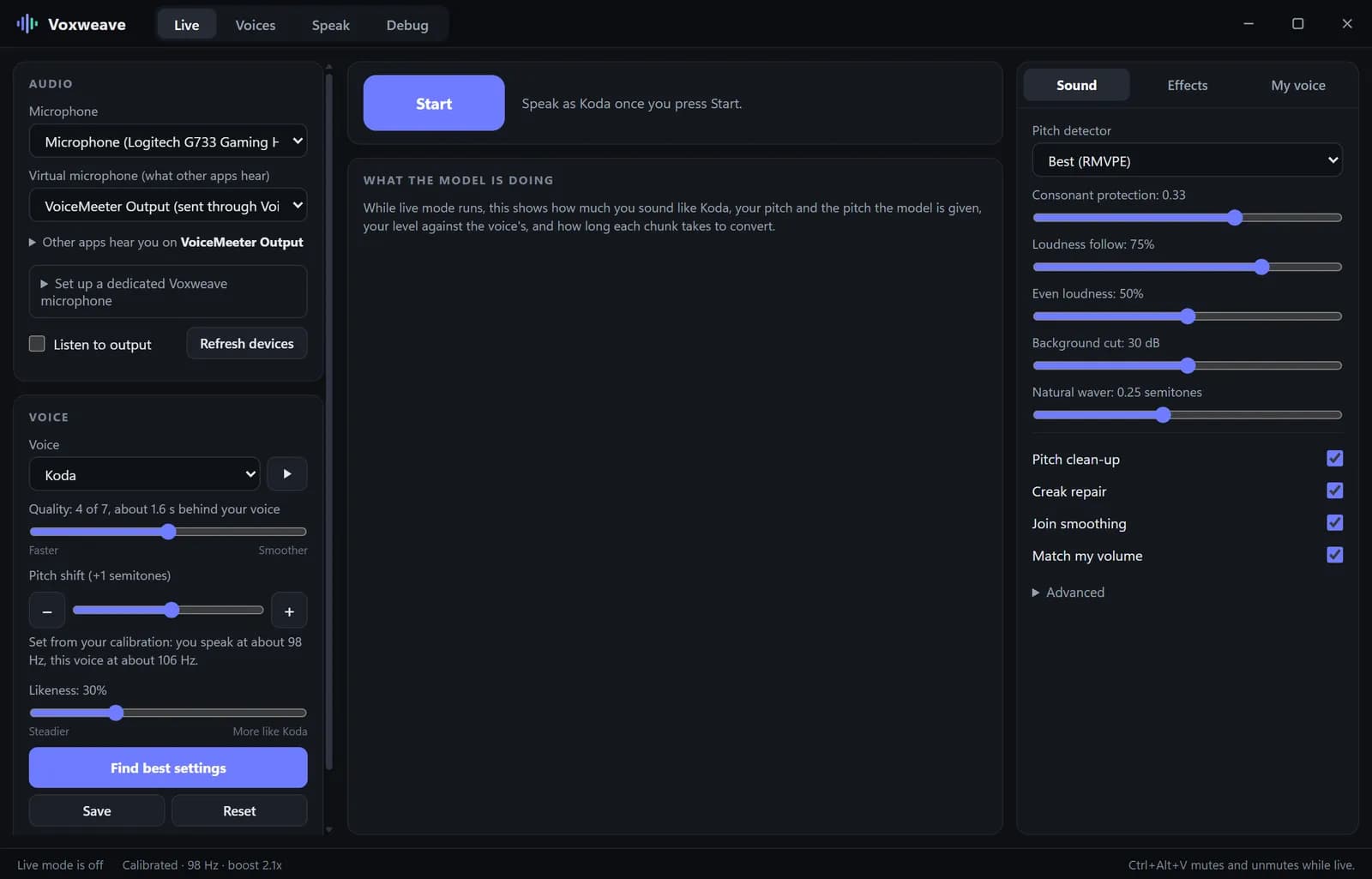Open the Speak tab
Screen dimensions: 1372x879
(x=330, y=25)
